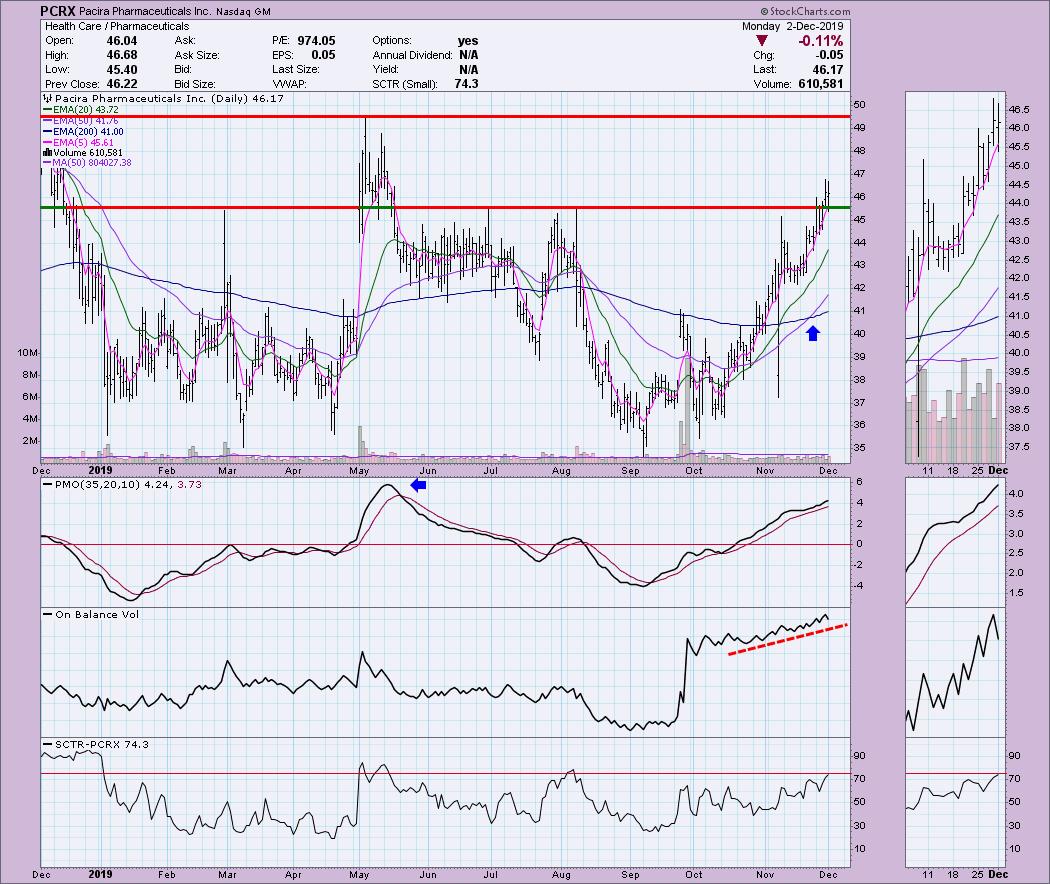1050x884 pixels.
Task: Select the Open price 46.04
Action: point(122,41)
